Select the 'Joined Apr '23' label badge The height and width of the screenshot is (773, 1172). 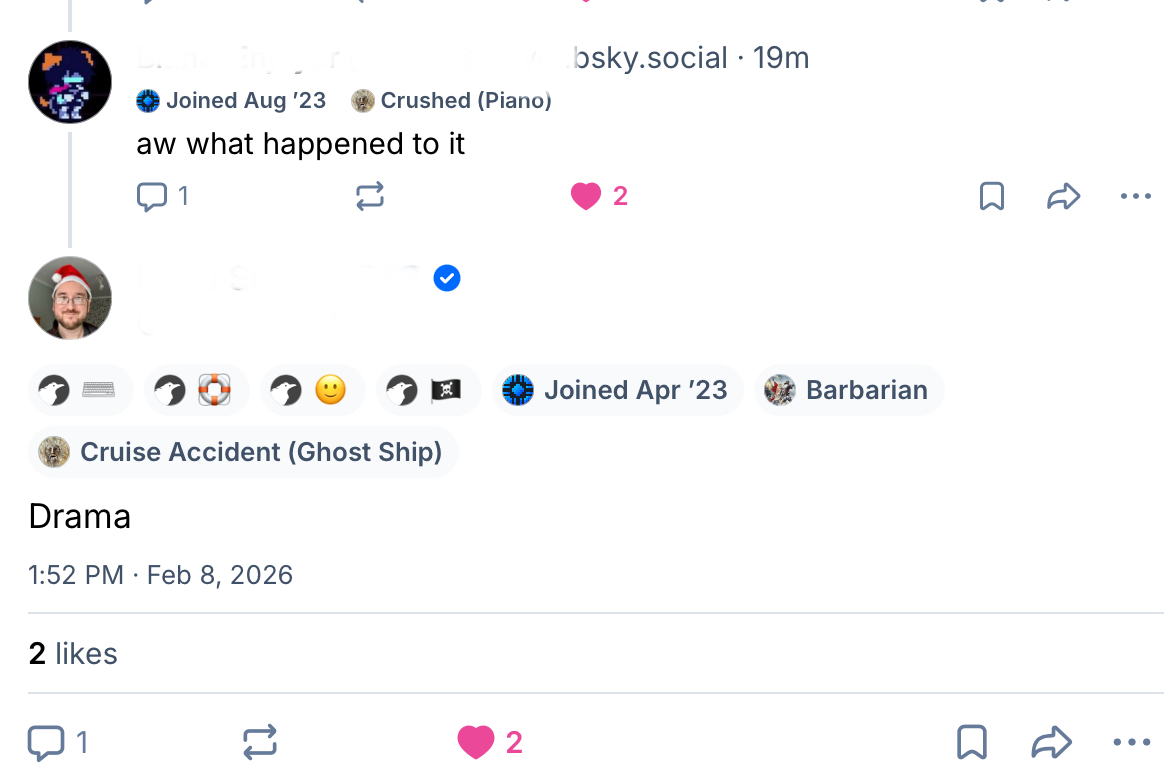pyautogui.click(x=617, y=390)
